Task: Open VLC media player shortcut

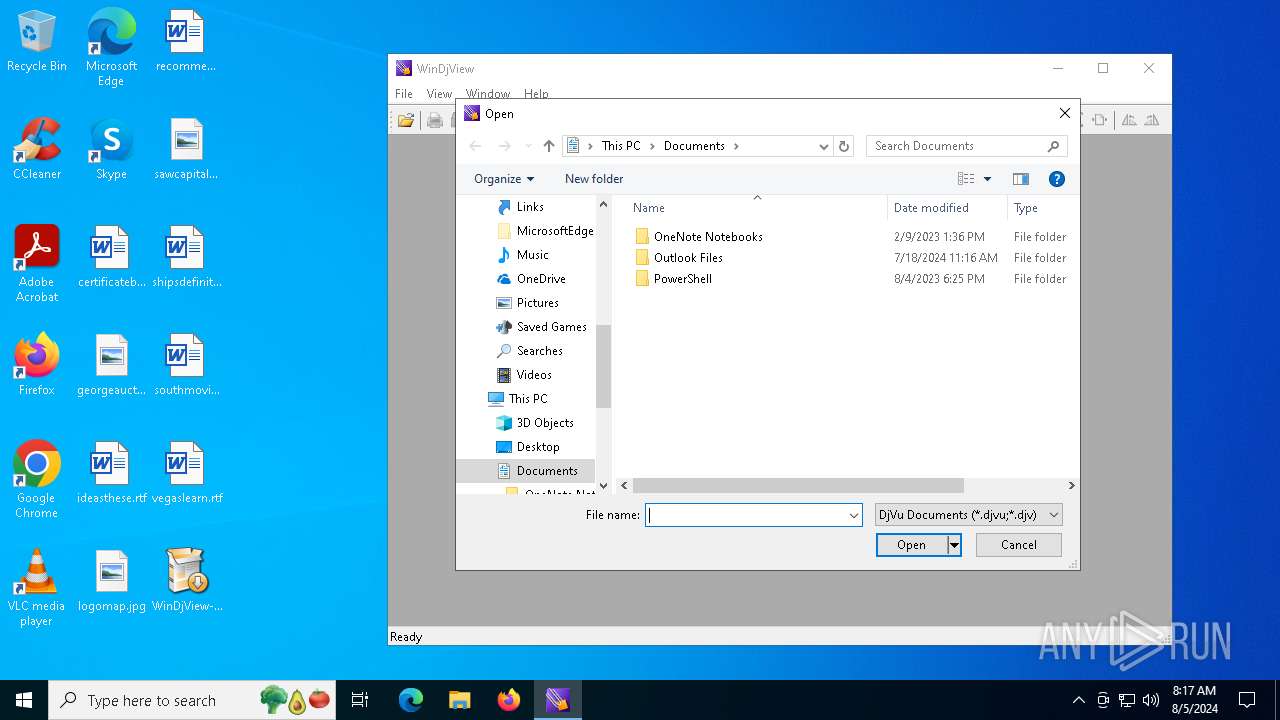Action: 37,588
